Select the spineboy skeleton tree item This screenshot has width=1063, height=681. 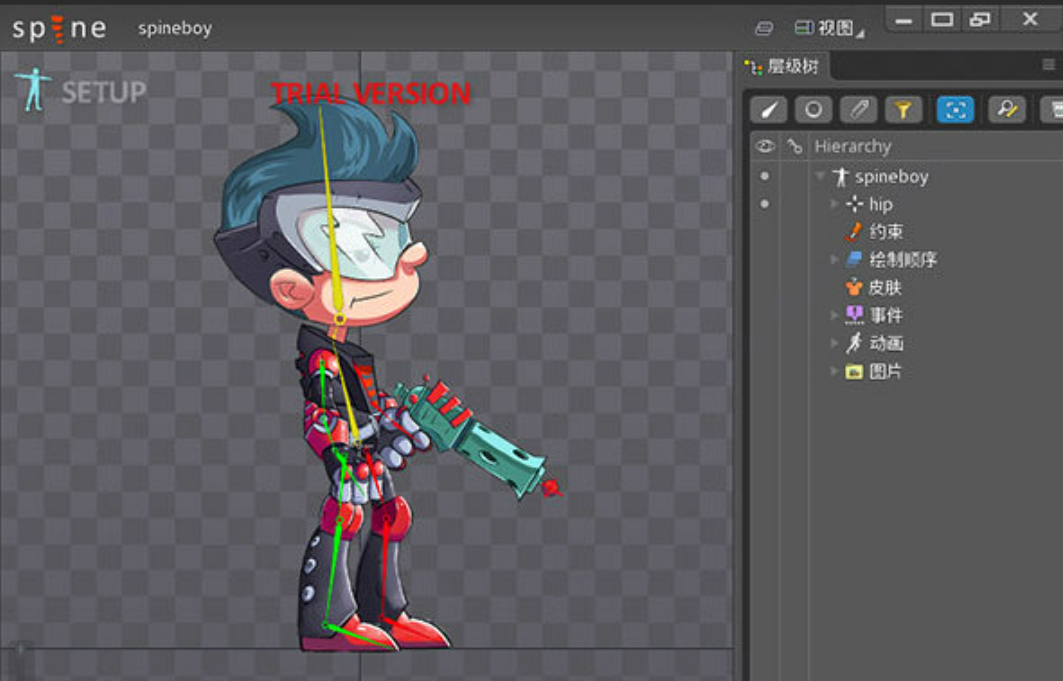(x=891, y=177)
